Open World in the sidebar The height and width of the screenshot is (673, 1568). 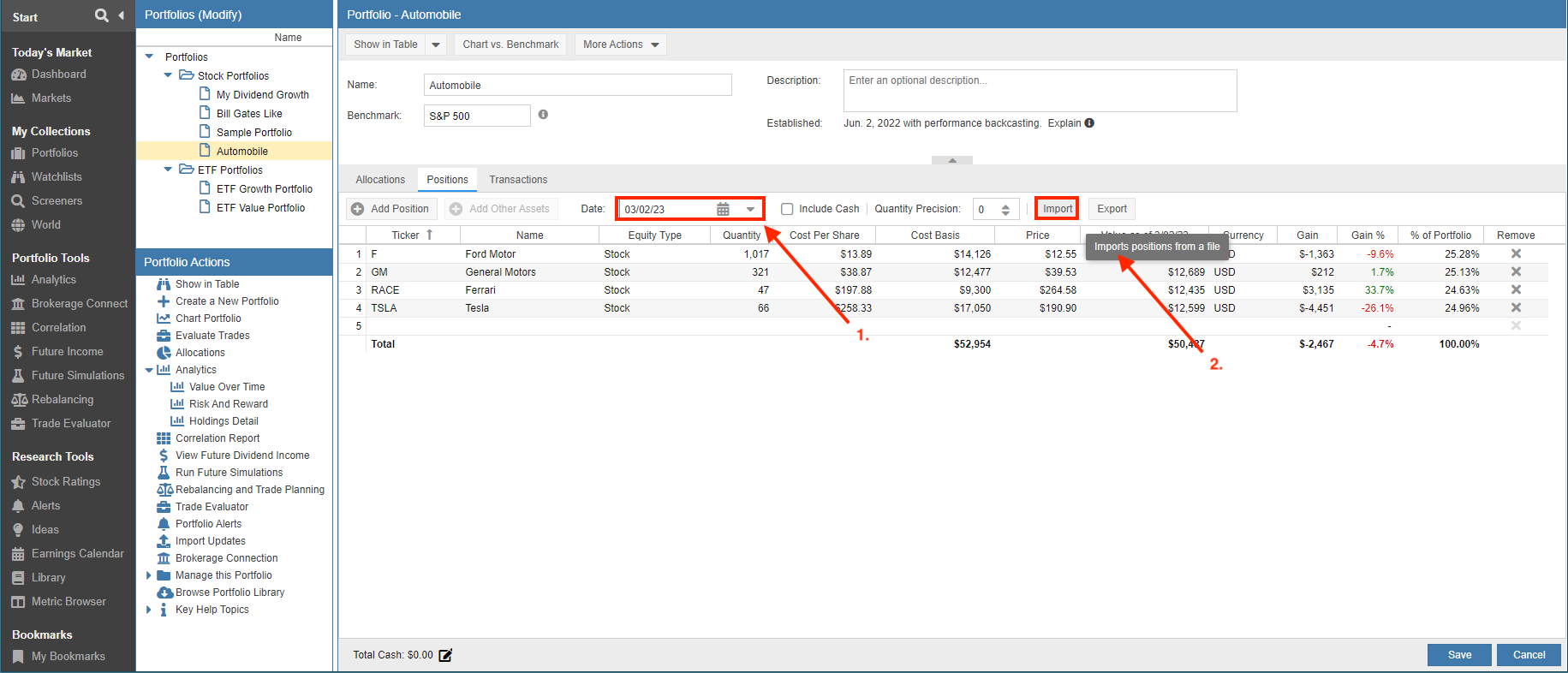click(x=45, y=225)
